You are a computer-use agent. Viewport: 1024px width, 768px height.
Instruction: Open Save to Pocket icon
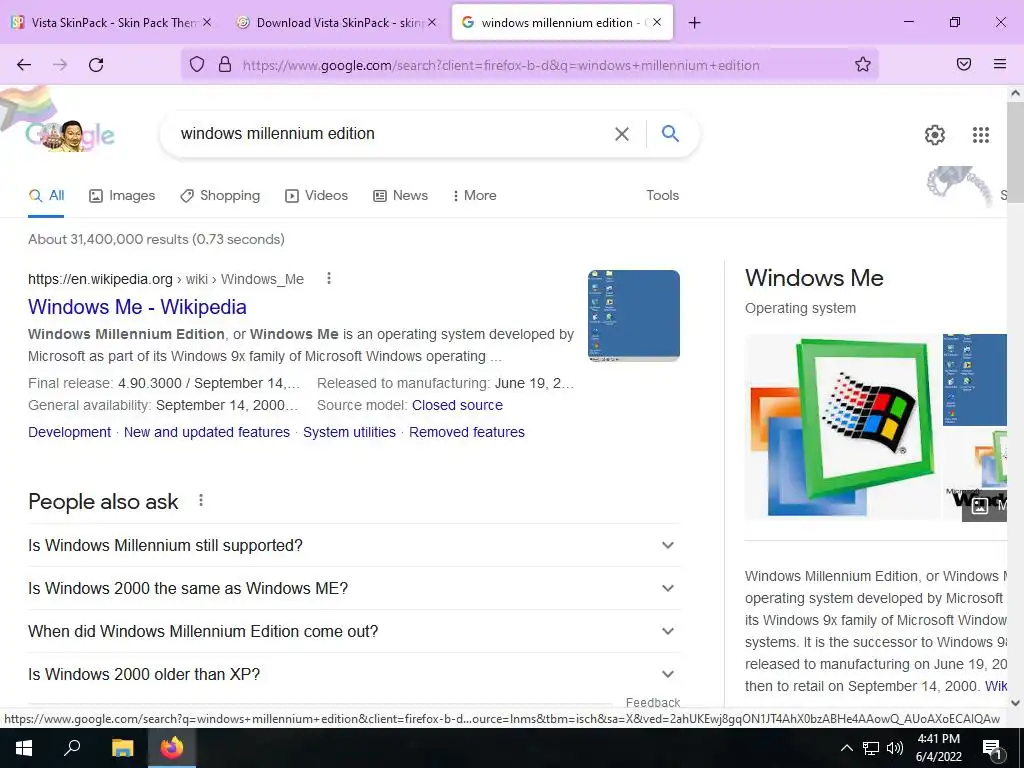tap(964, 64)
